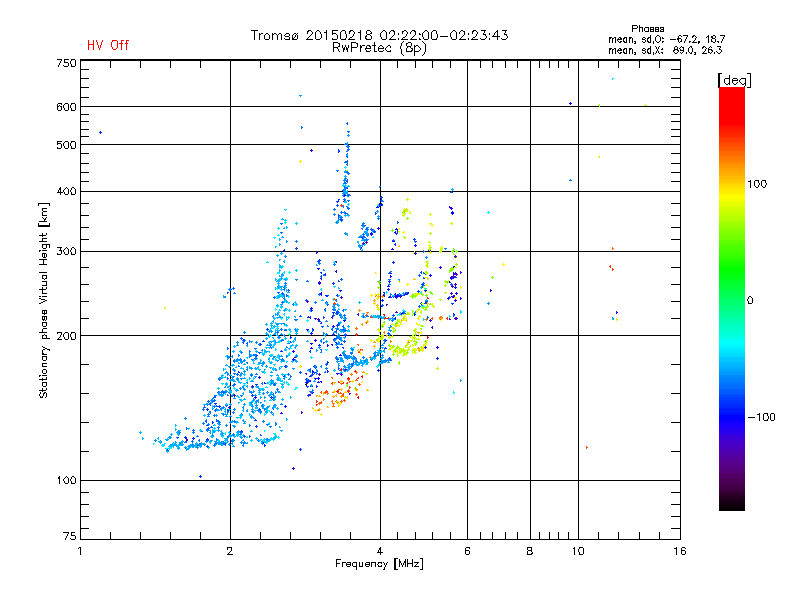Screen dimensions: 800x600
Task: Click the colorbar tick label '0'
Action: [750, 301]
